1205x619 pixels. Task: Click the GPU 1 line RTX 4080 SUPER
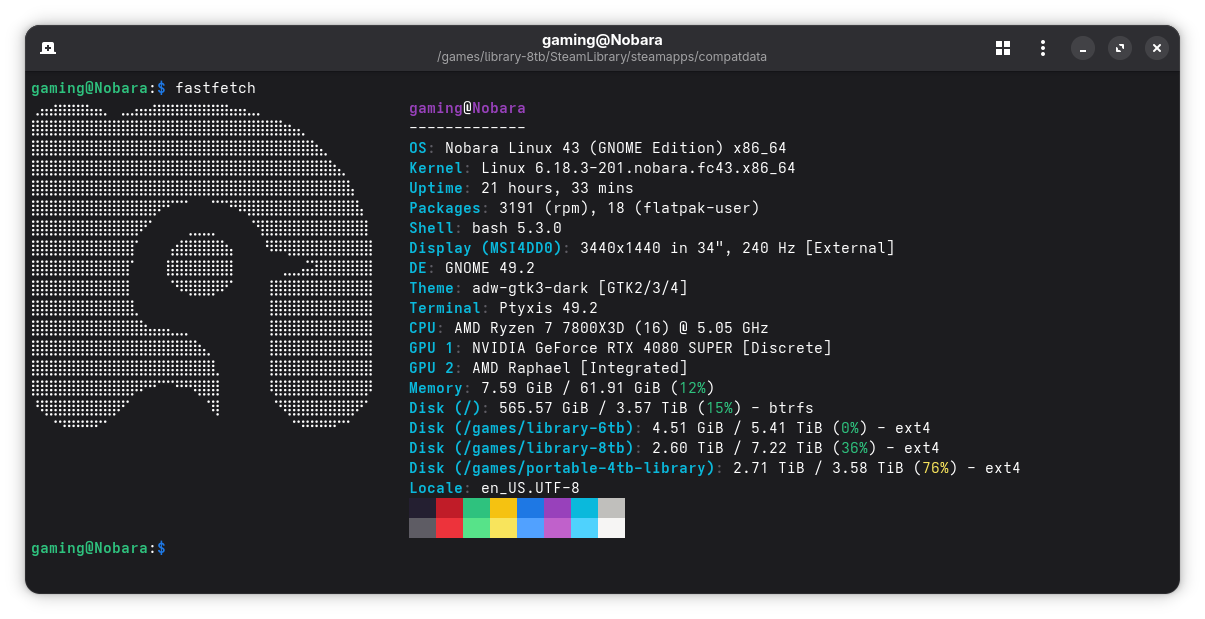(x=620, y=348)
